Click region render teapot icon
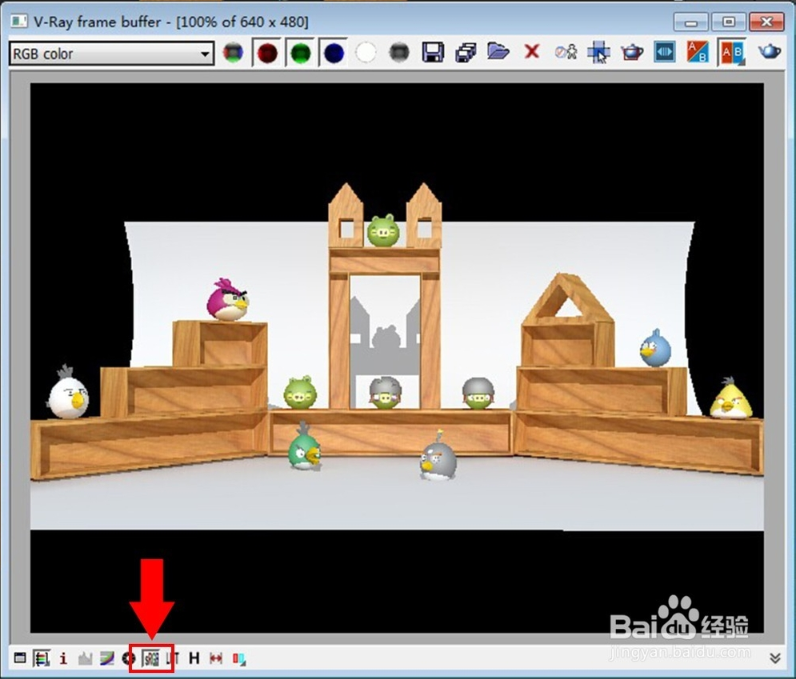The height and width of the screenshot is (679, 796). pyautogui.click(x=632, y=52)
